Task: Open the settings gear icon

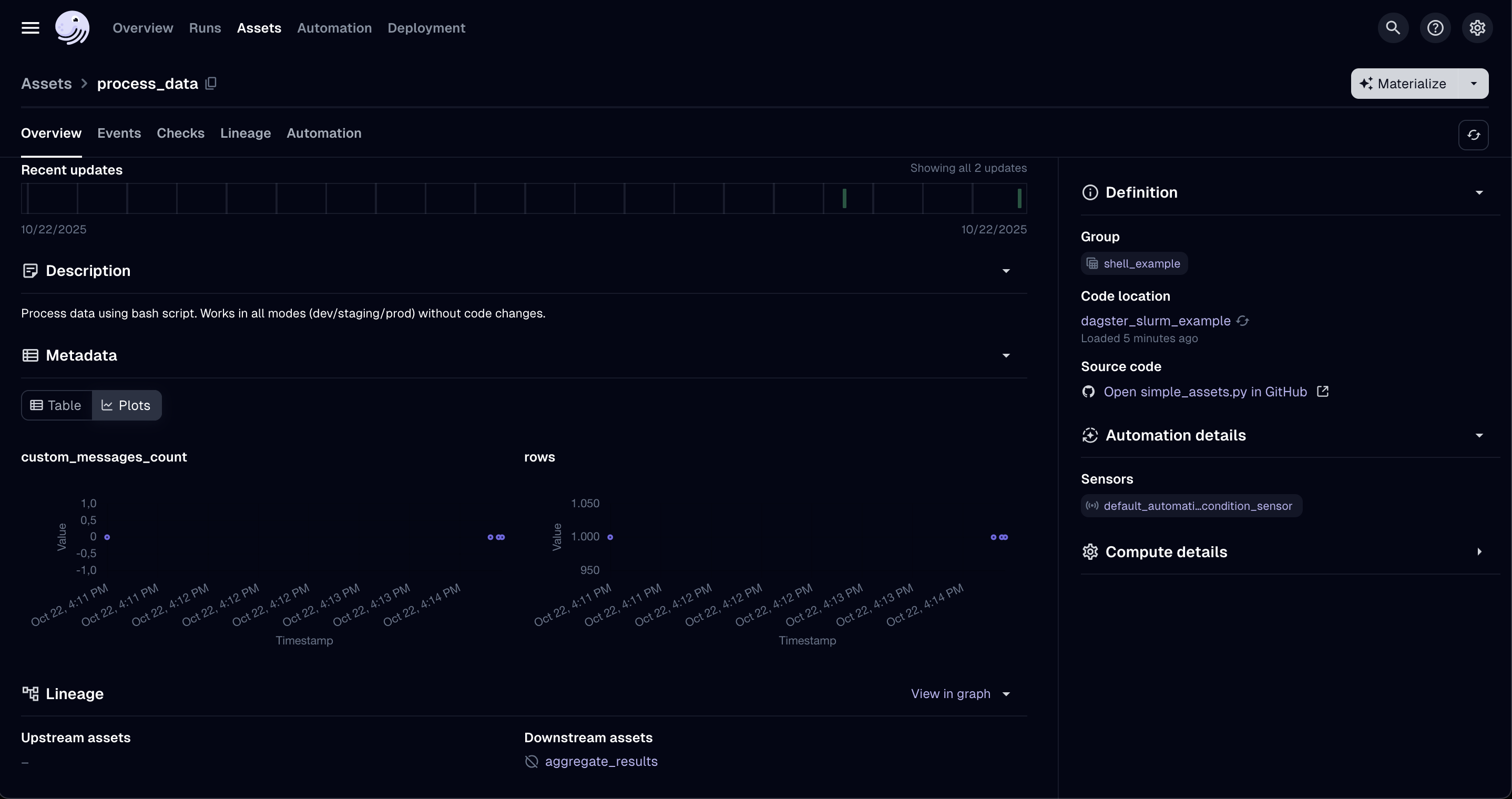Action: 1477,27
